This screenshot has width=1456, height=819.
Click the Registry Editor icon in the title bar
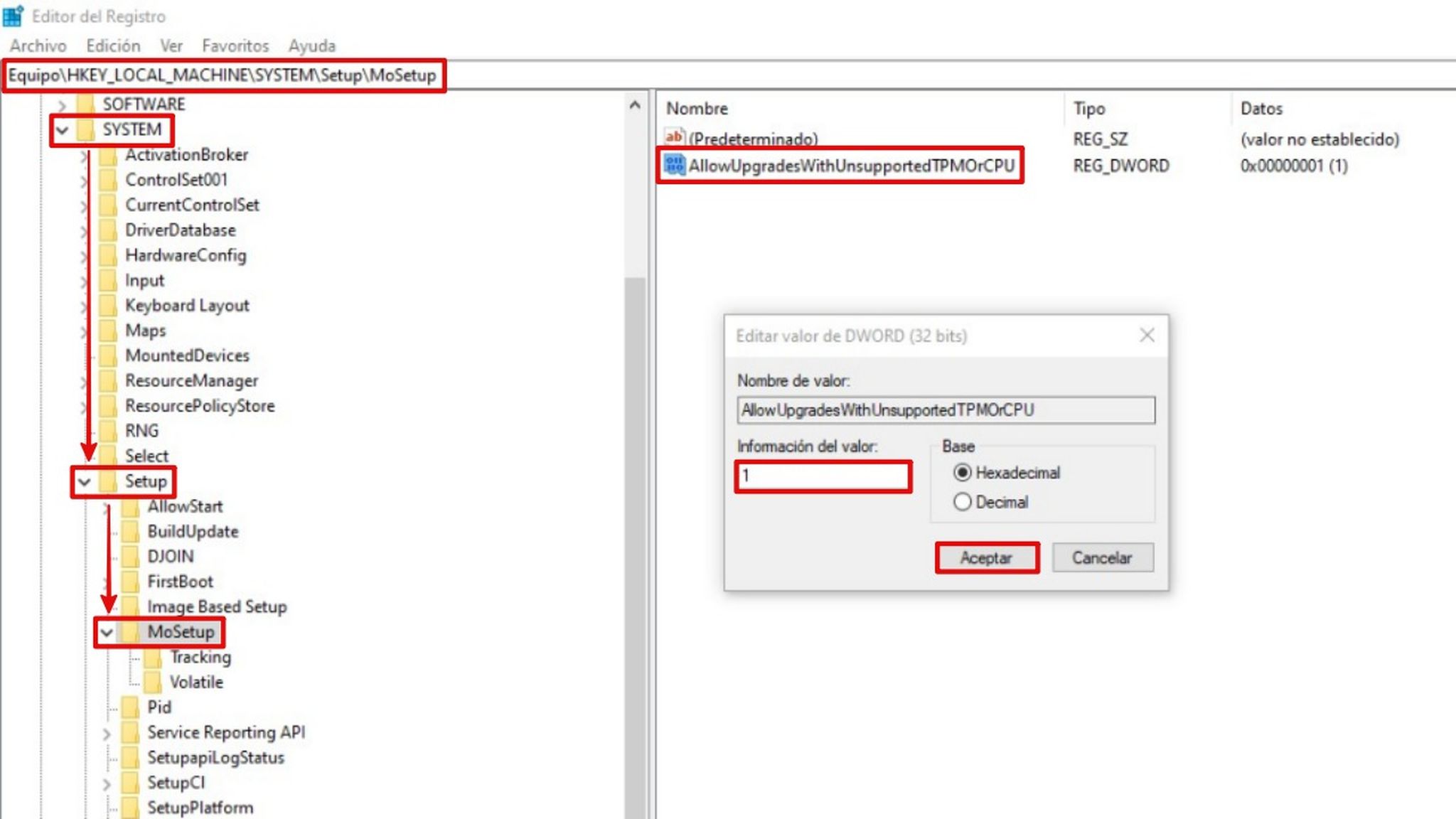click(x=14, y=16)
